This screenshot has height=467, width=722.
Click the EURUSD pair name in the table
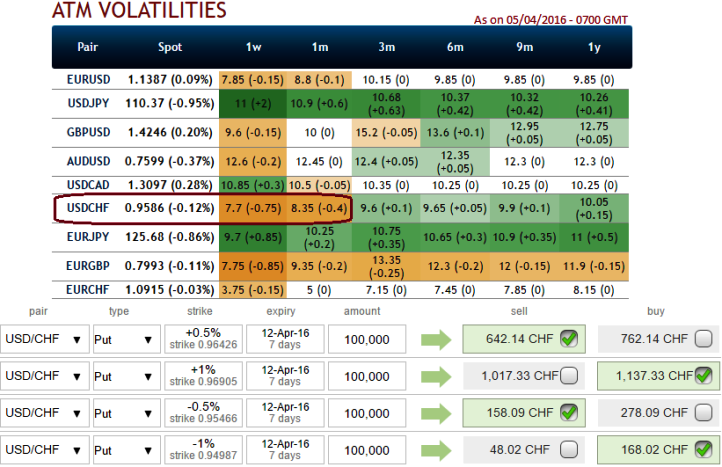(86, 79)
